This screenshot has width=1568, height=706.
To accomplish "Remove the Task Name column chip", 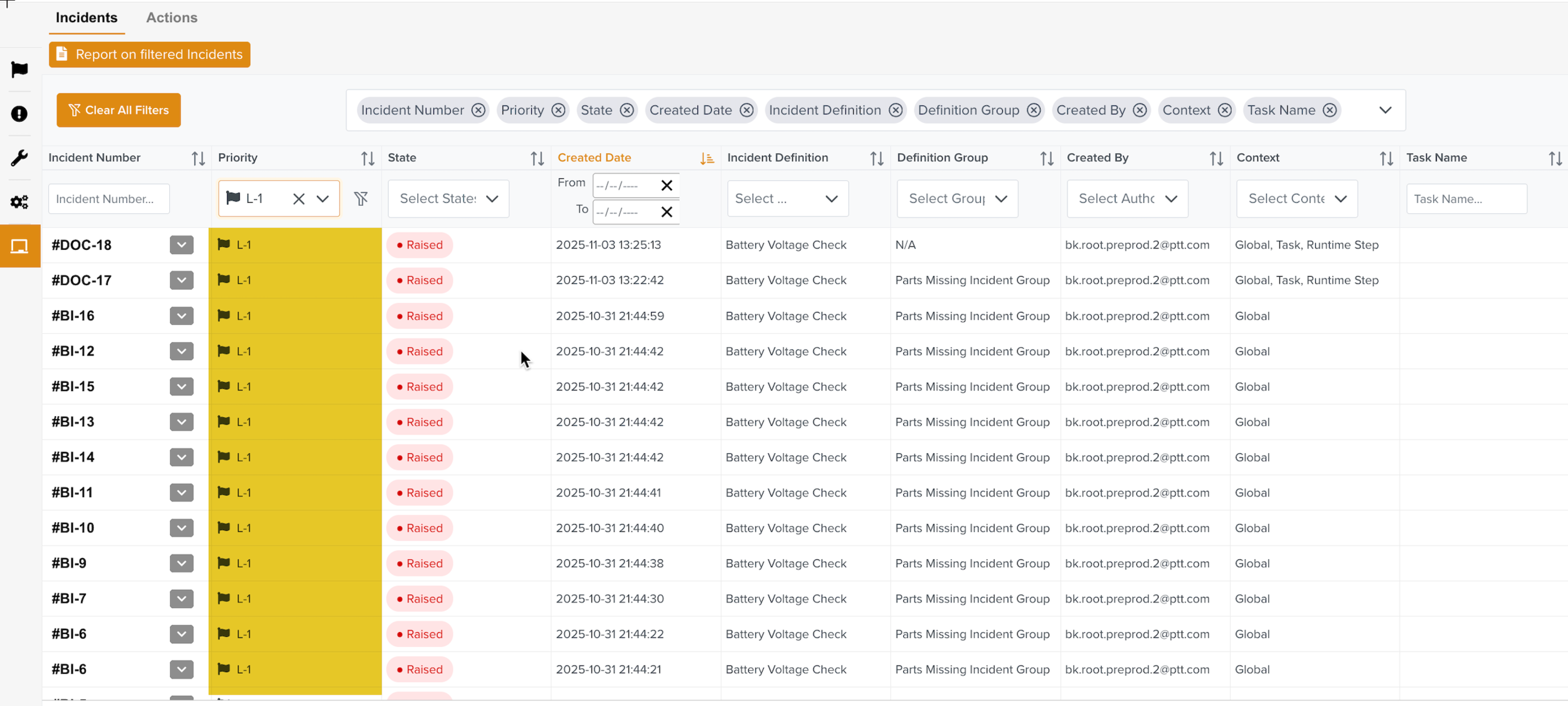I will [x=1330, y=110].
